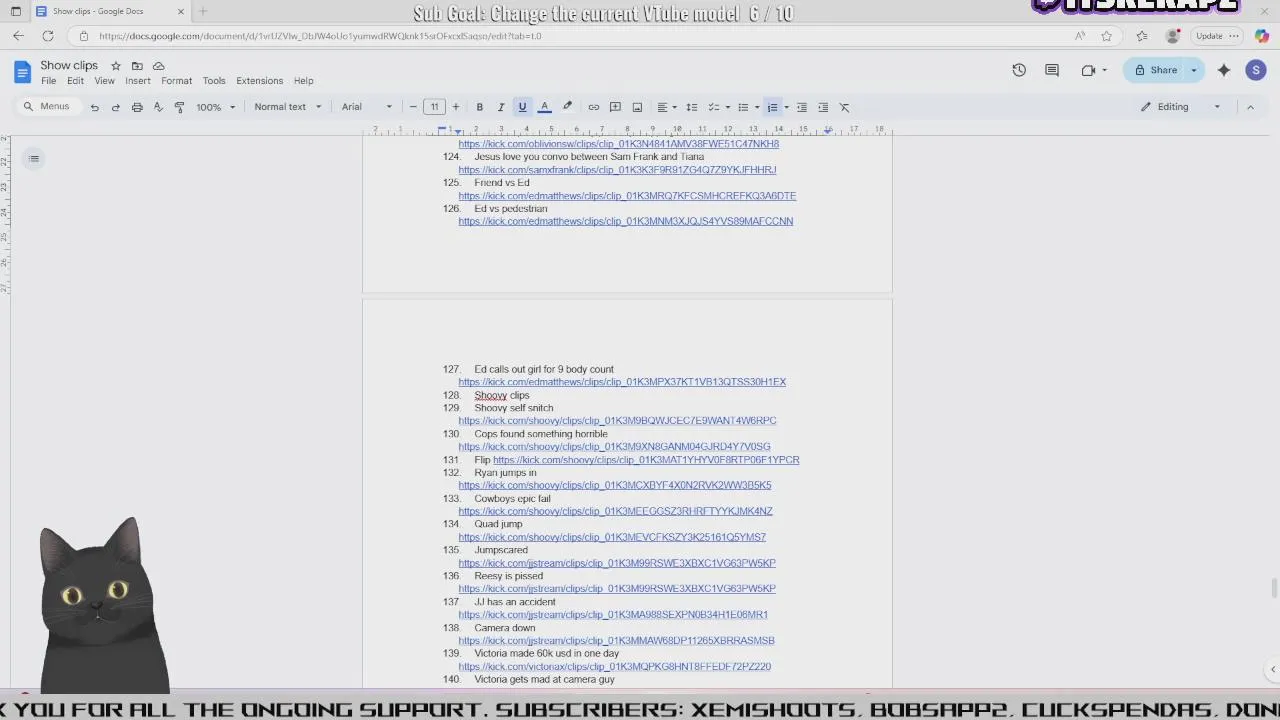The height and width of the screenshot is (720, 1280).
Task: Pick a highlight color
Action: [567, 107]
